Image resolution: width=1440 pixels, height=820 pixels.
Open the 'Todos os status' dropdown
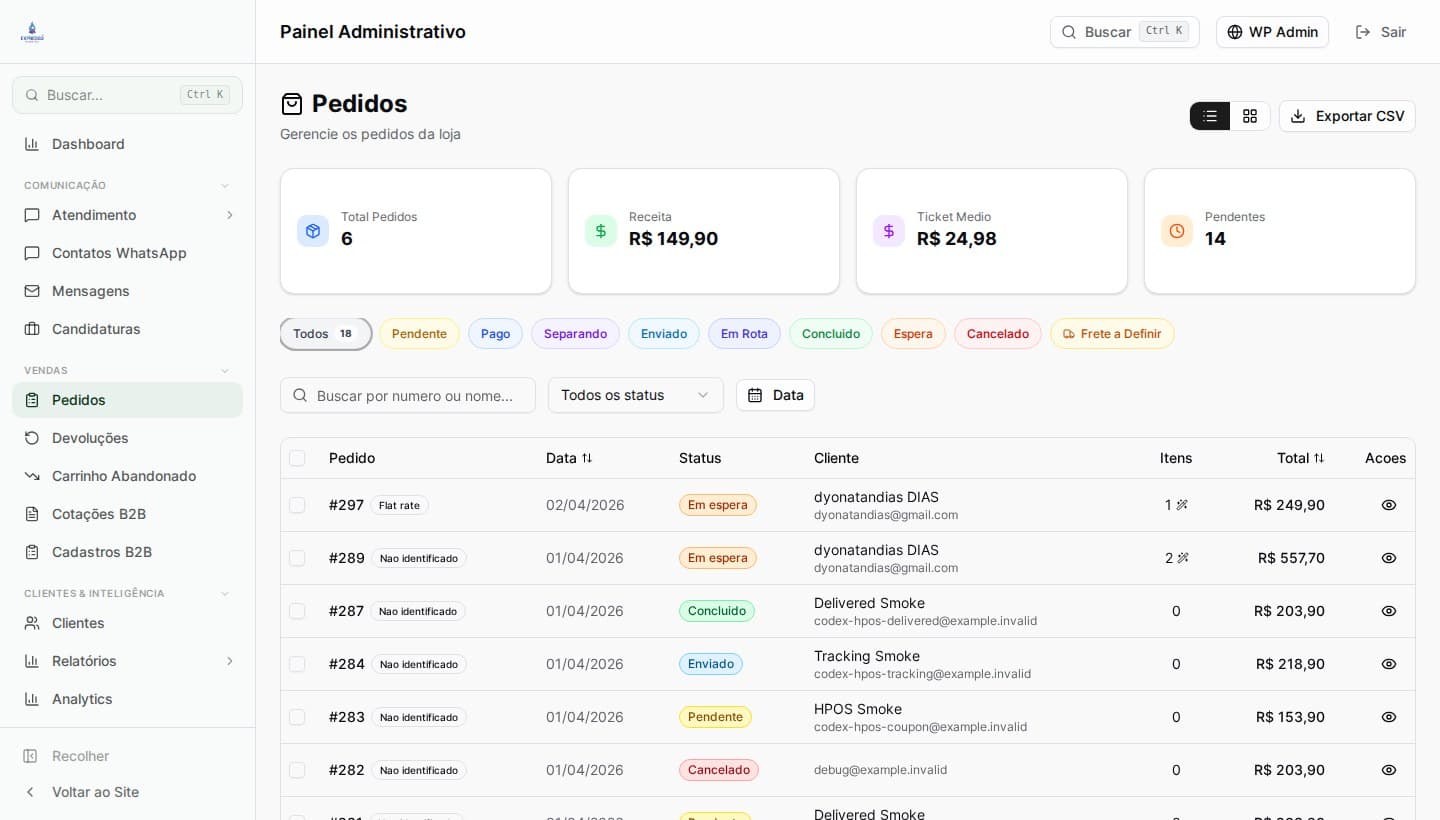635,395
